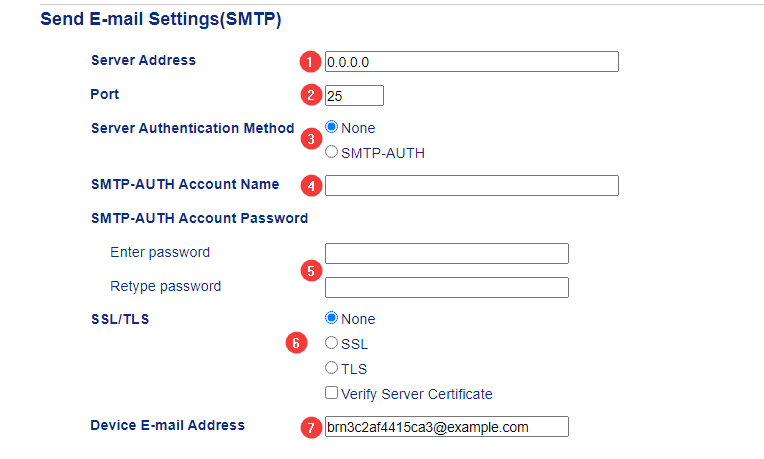Pick the SSL radio option
This screenshot has height=459, width=764.
(332, 343)
